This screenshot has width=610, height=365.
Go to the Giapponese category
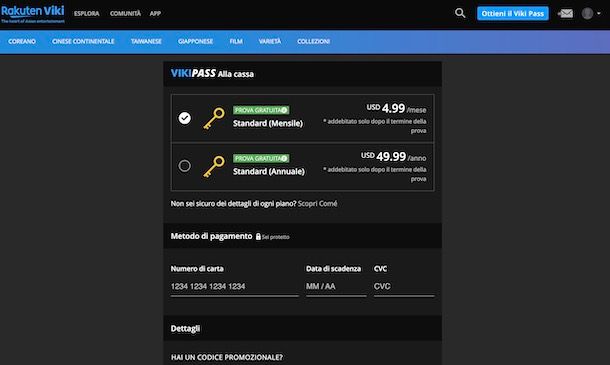[x=195, y=41]
